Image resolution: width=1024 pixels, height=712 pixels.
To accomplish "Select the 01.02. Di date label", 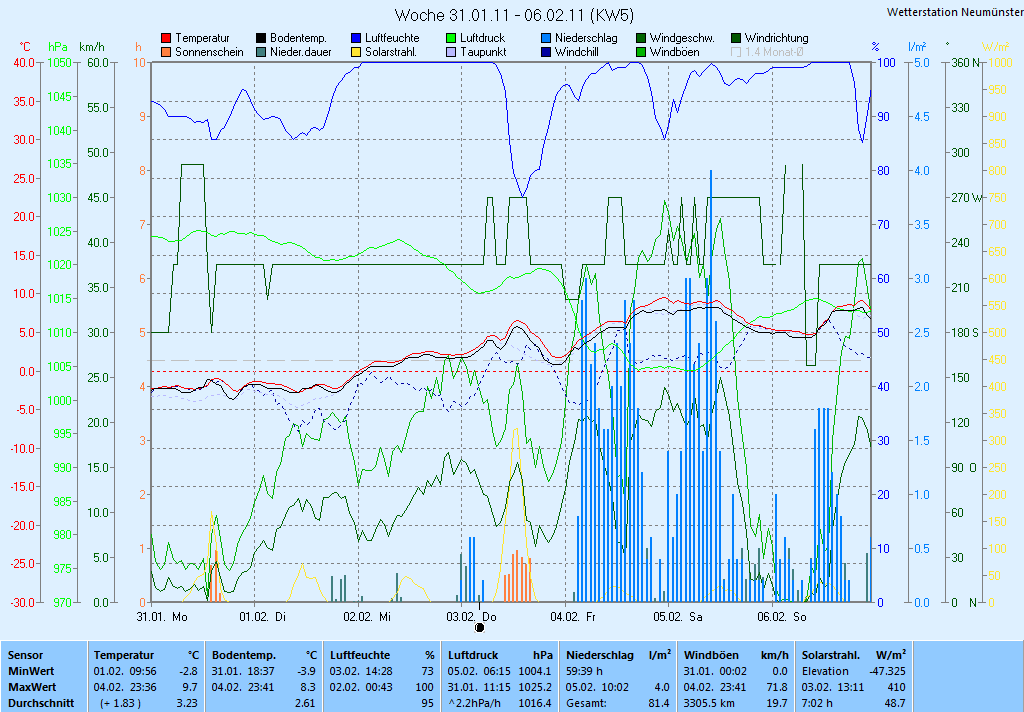I will [x=267, y=617].
